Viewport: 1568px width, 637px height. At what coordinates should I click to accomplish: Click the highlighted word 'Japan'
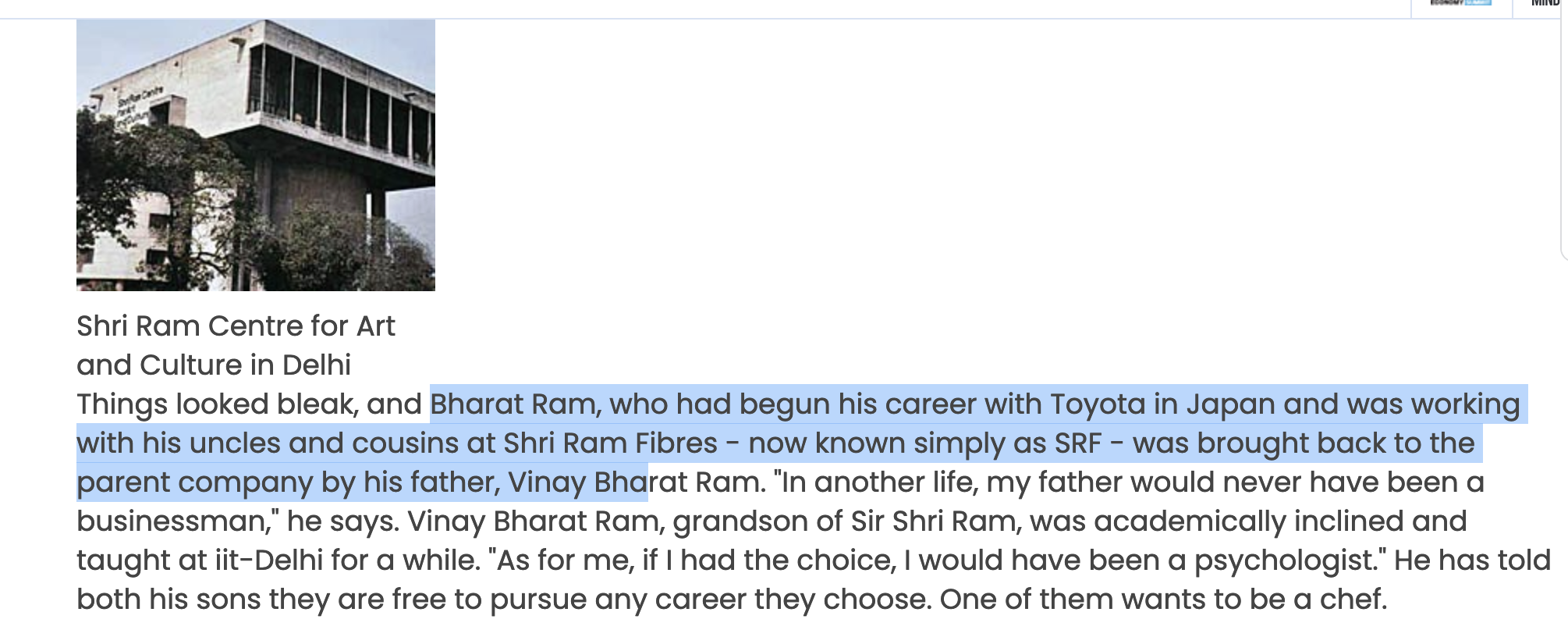[x=1230, y=405]
